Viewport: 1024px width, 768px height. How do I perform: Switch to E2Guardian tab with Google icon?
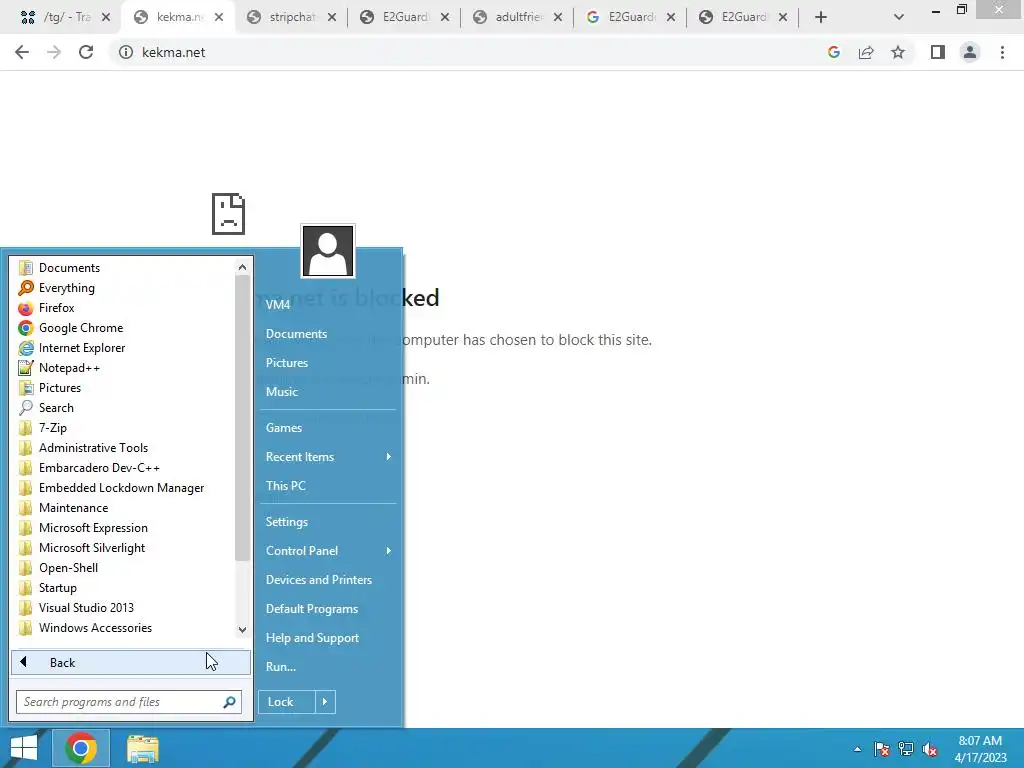click(x=620, y=17)
